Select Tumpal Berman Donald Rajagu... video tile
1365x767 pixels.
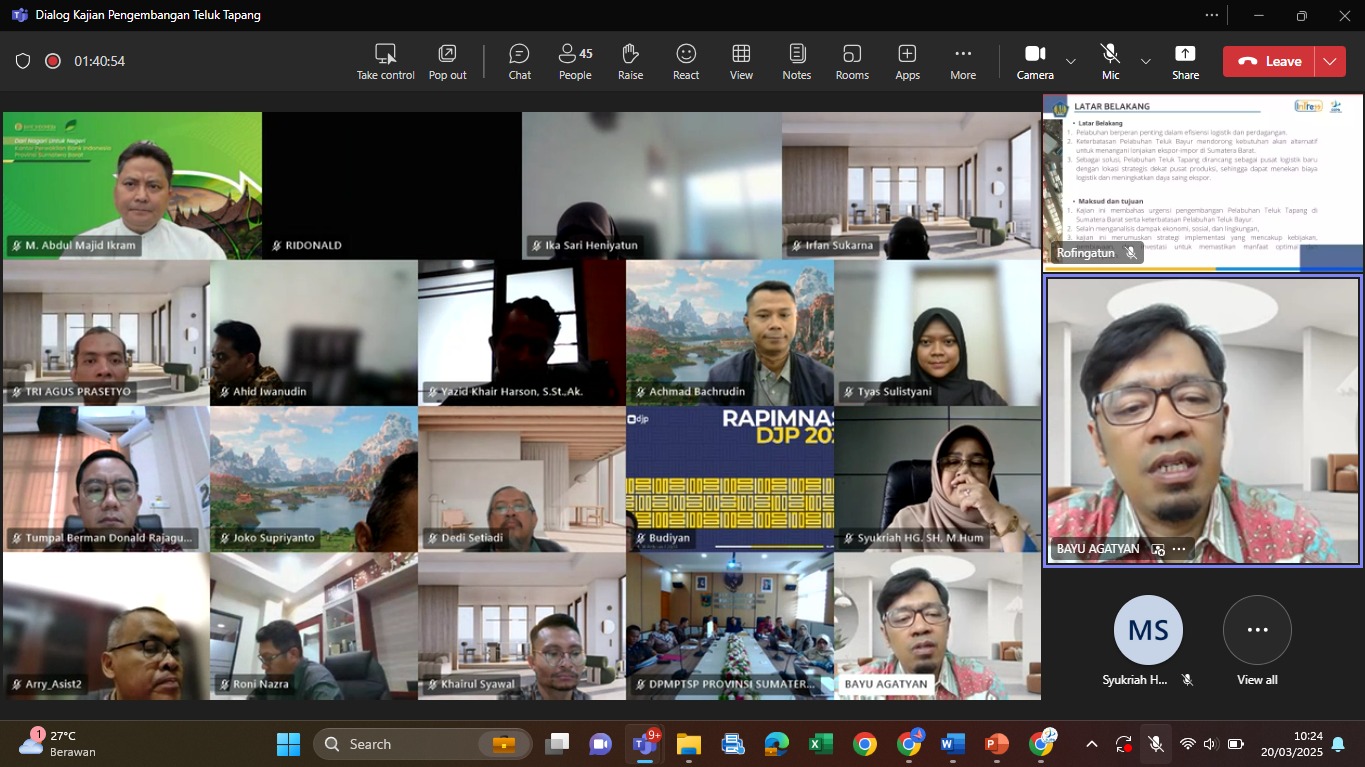[x=106, y=479]
